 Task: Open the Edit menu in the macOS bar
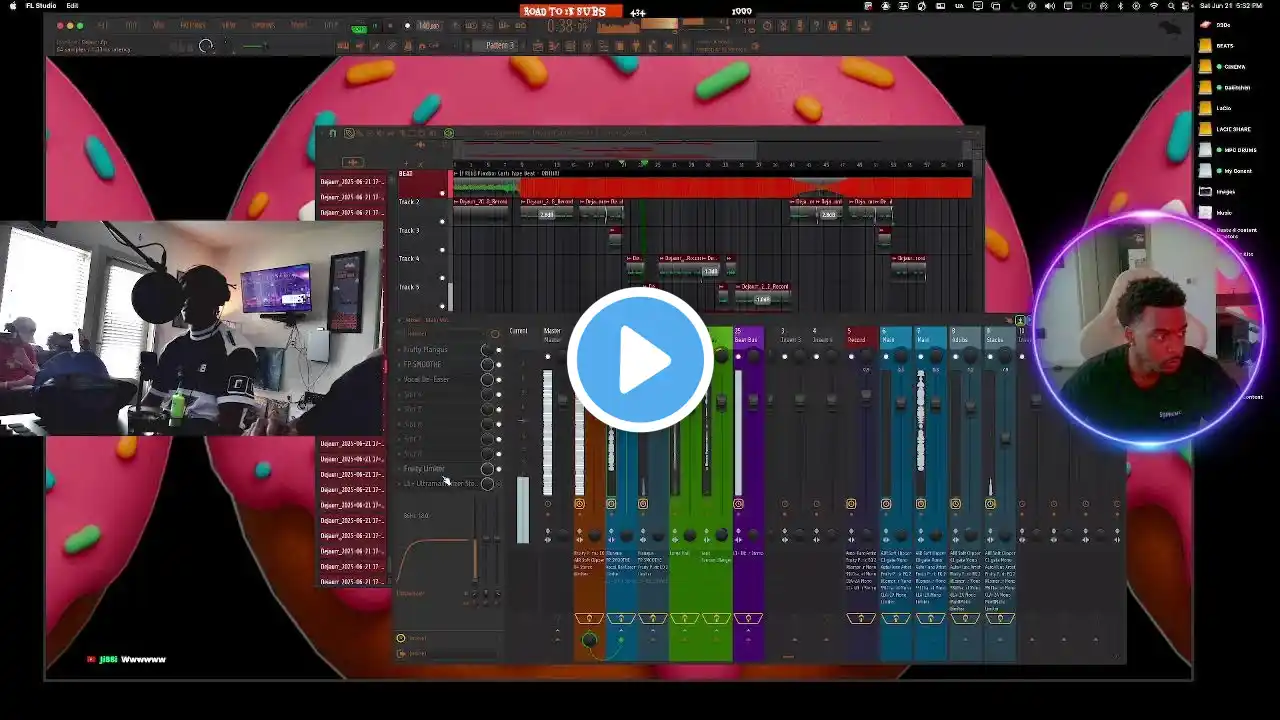73,6
